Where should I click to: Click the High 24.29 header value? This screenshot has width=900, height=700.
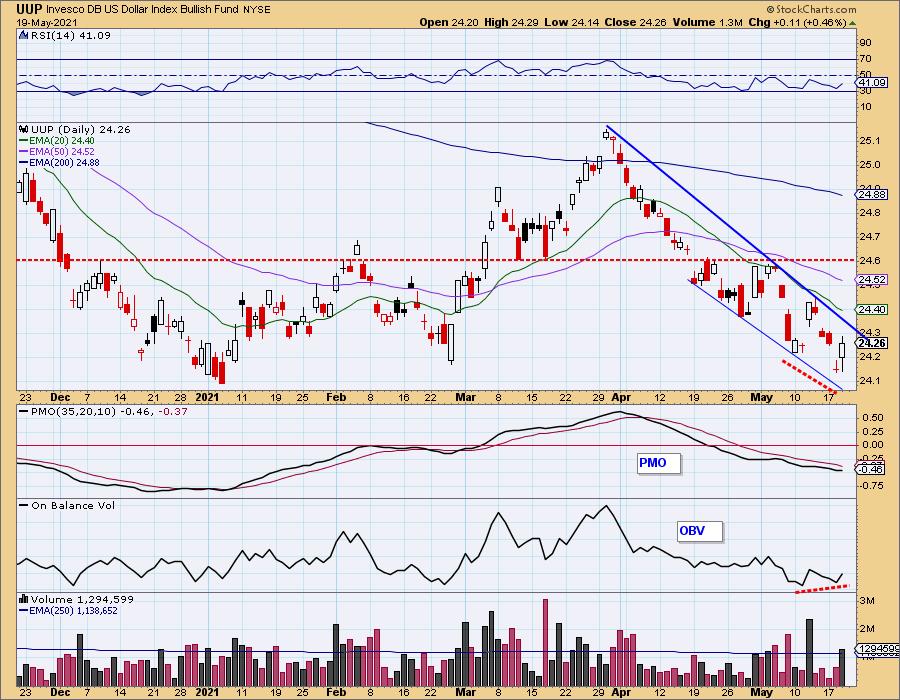pos(511,22)
